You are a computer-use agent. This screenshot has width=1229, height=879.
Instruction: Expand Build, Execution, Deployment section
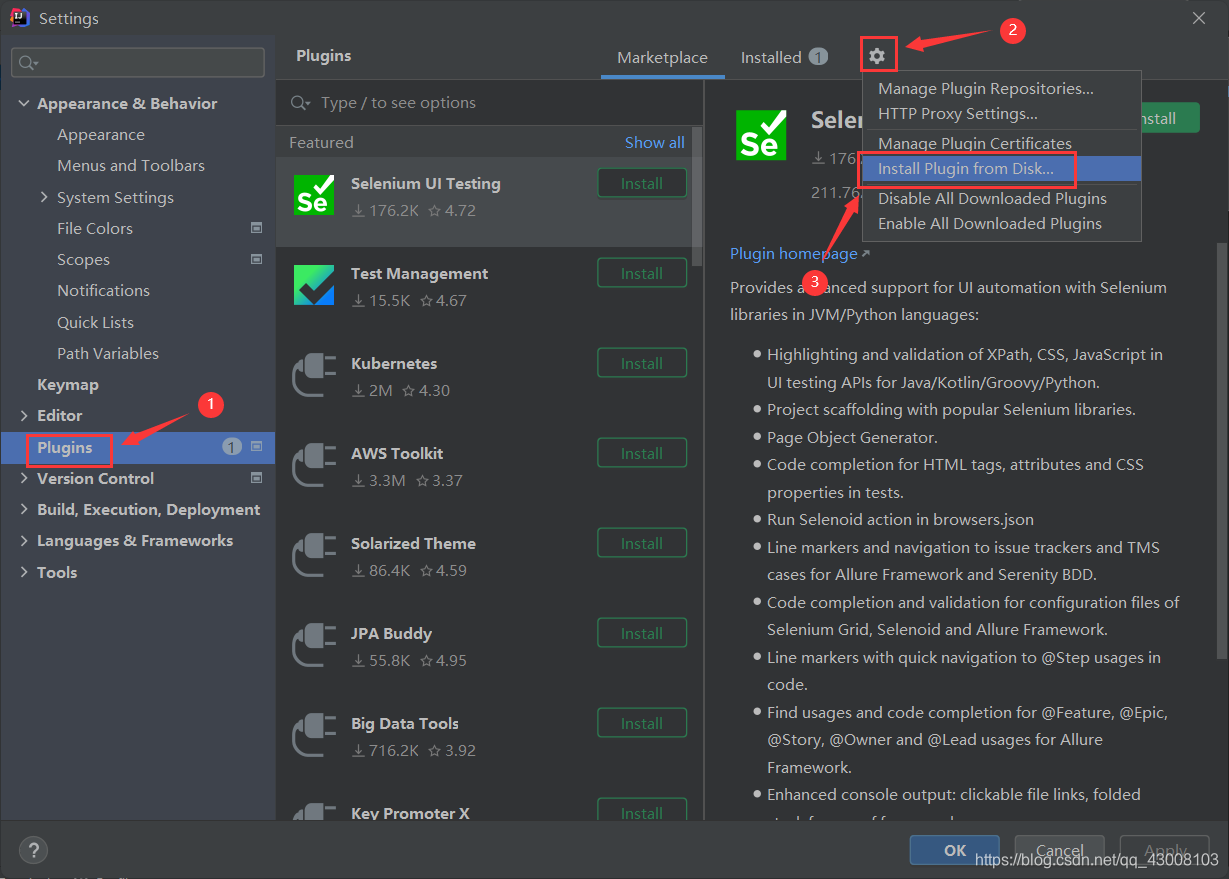(24, 509)
